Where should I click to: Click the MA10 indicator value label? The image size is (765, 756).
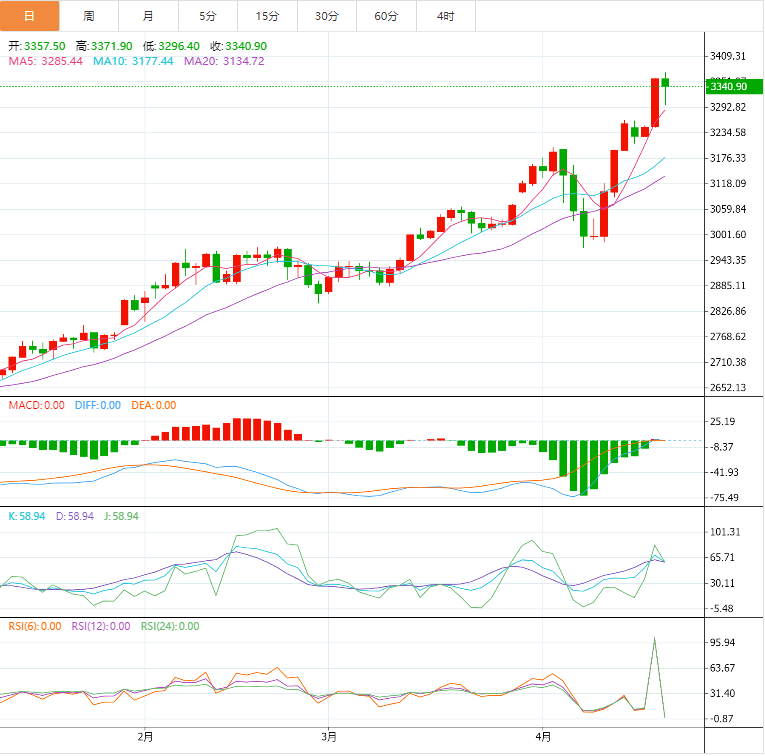(133, 61)
